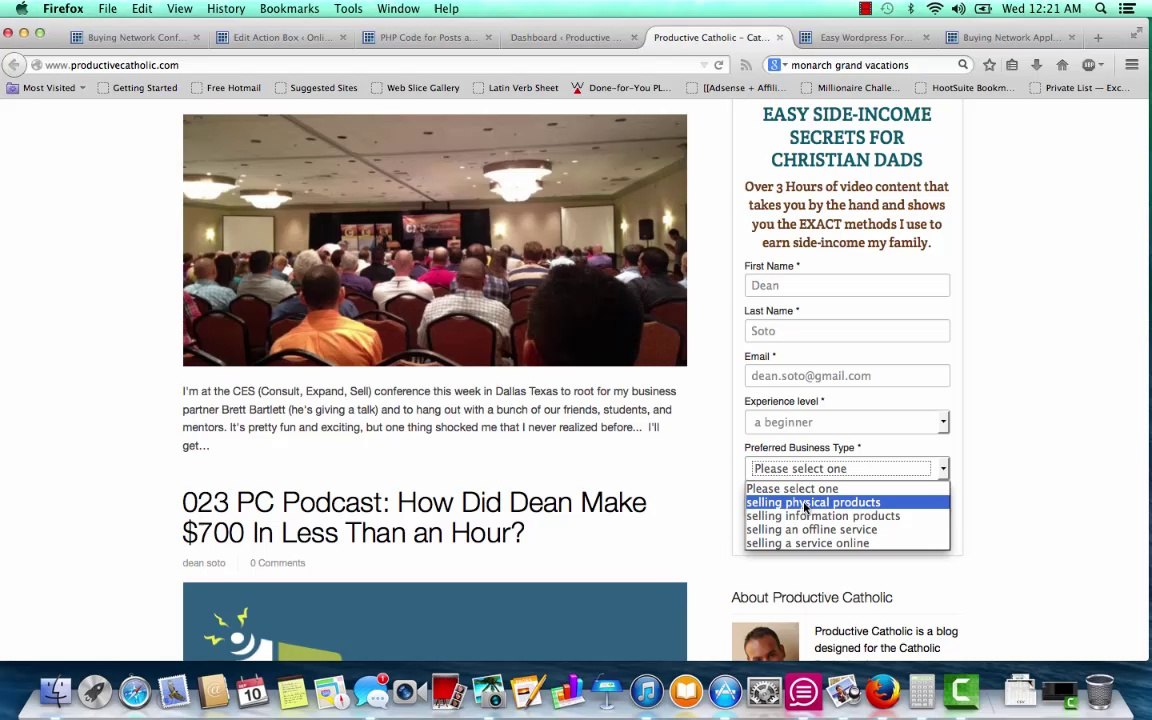
Task: Switch to 'Buying Network Conf...' tab
Action: [x=137, y=37]
